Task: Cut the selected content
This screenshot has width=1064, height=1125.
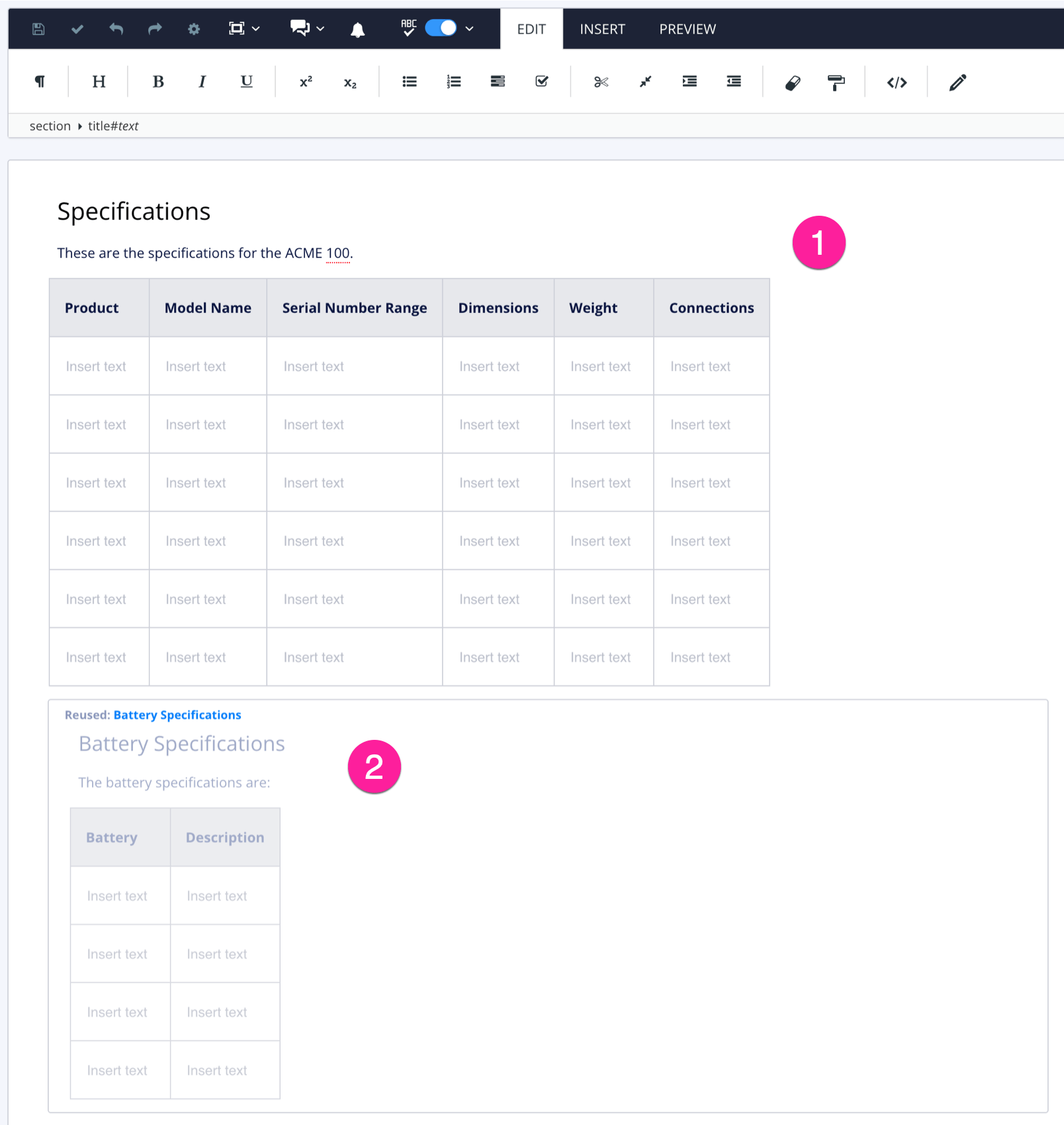Action: [x=599, y=81]
